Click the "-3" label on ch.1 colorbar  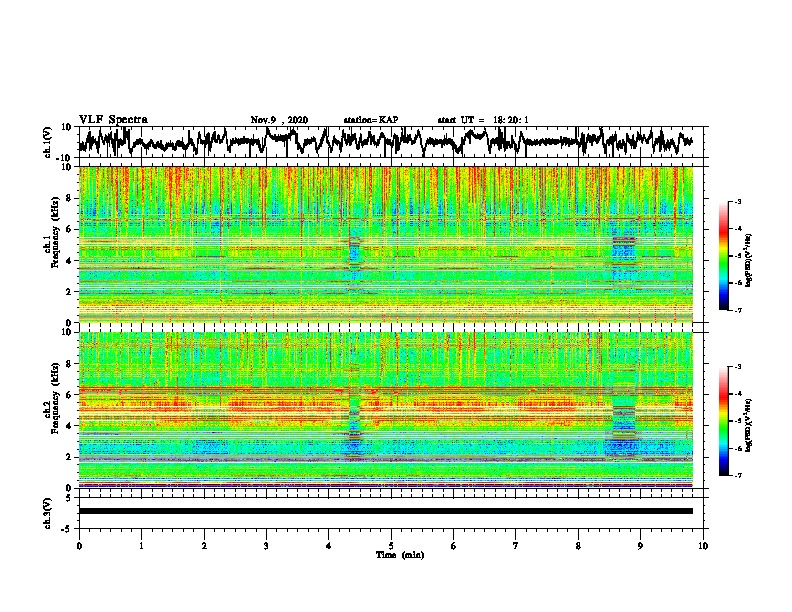(738, 202)
